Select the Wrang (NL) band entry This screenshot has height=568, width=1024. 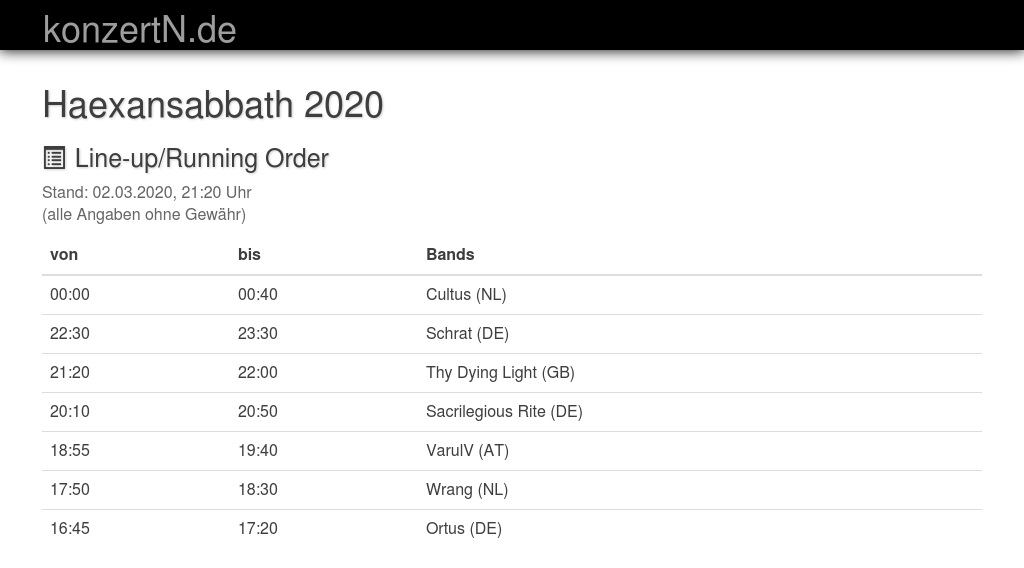[x=467, y=489]
